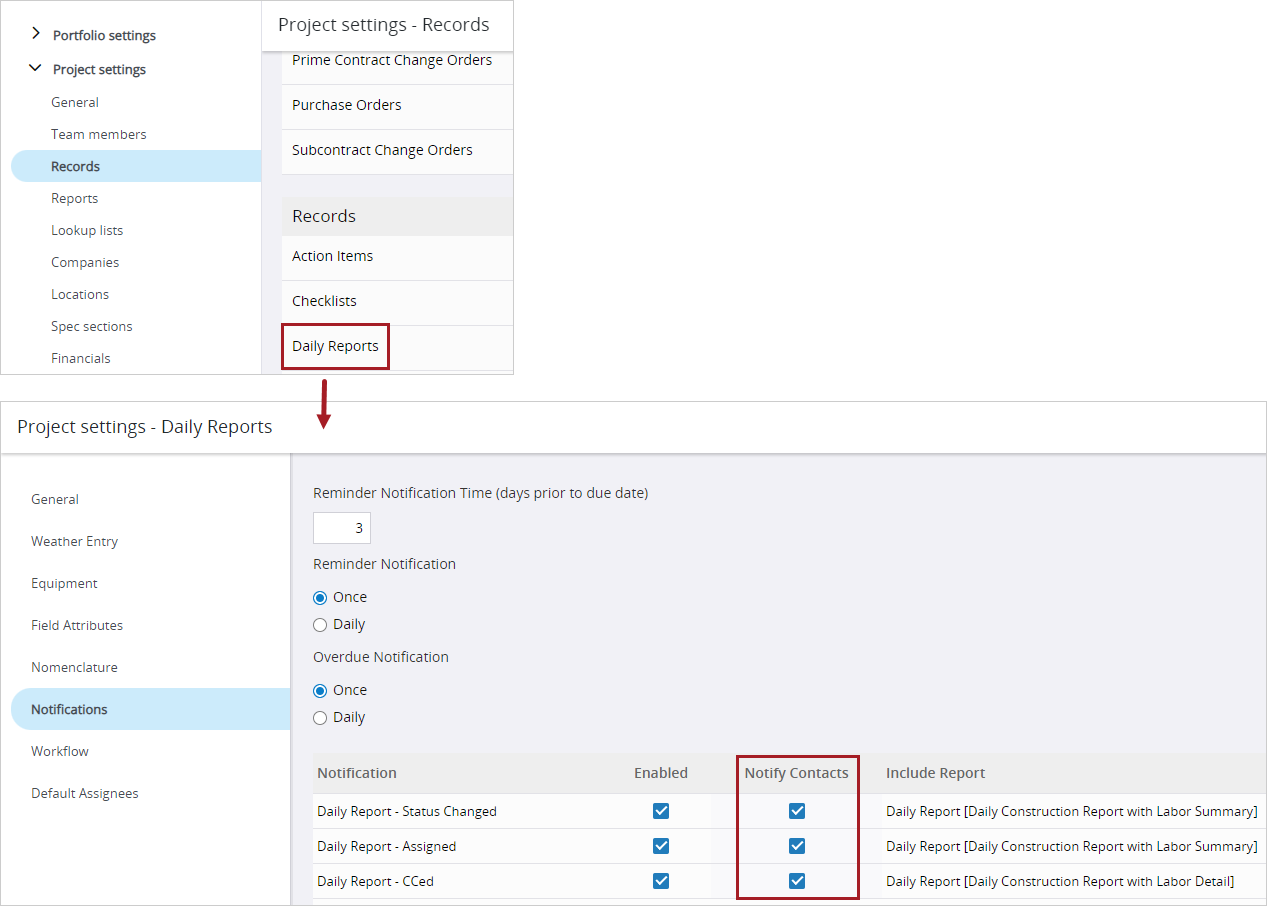This screenshot has height=906, width=1267.
Task: Select Once for Reminder Notification
Action: [320, 597]
